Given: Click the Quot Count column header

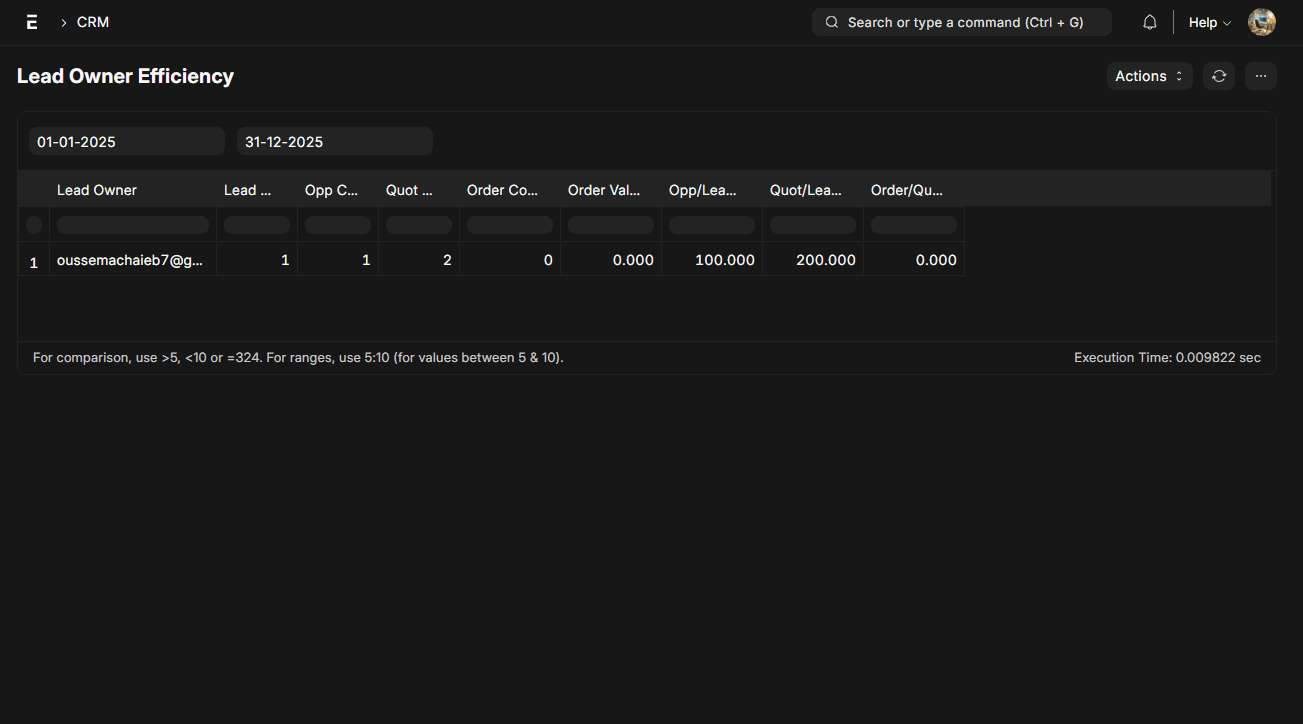Looking at the screenshot, I should 419,190.
